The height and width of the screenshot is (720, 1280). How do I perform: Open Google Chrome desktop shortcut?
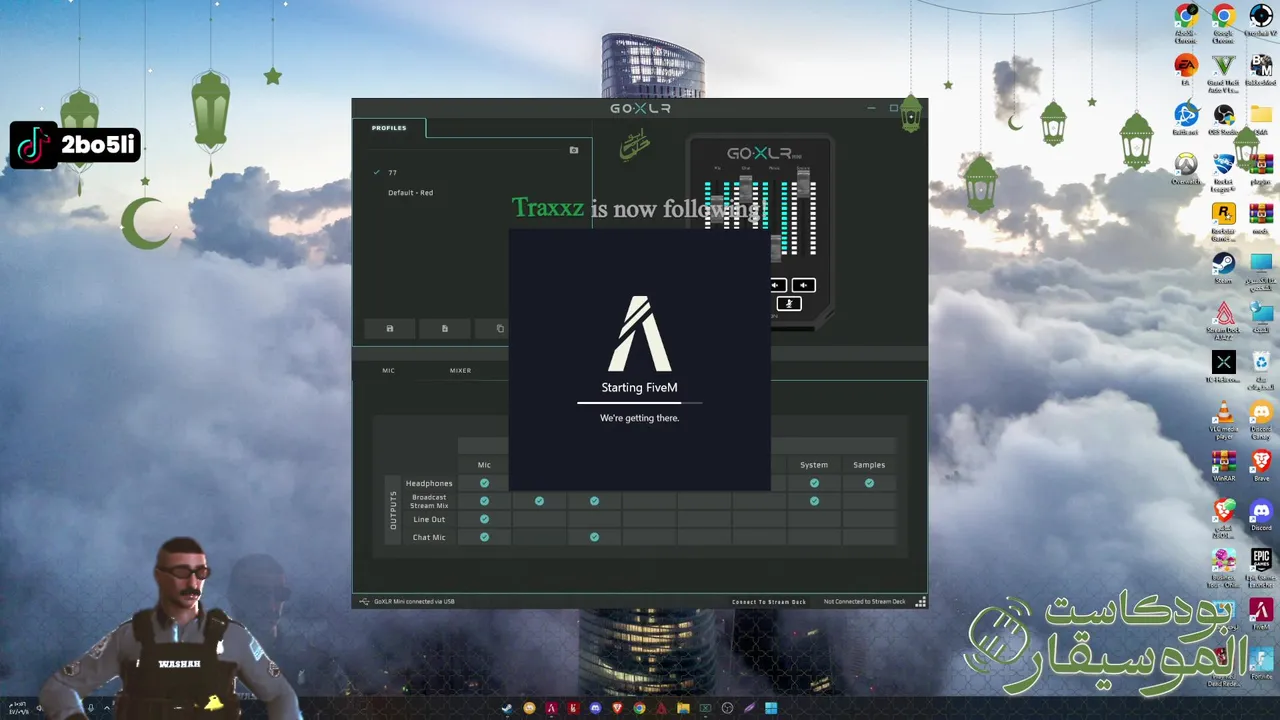point(1223,23)
